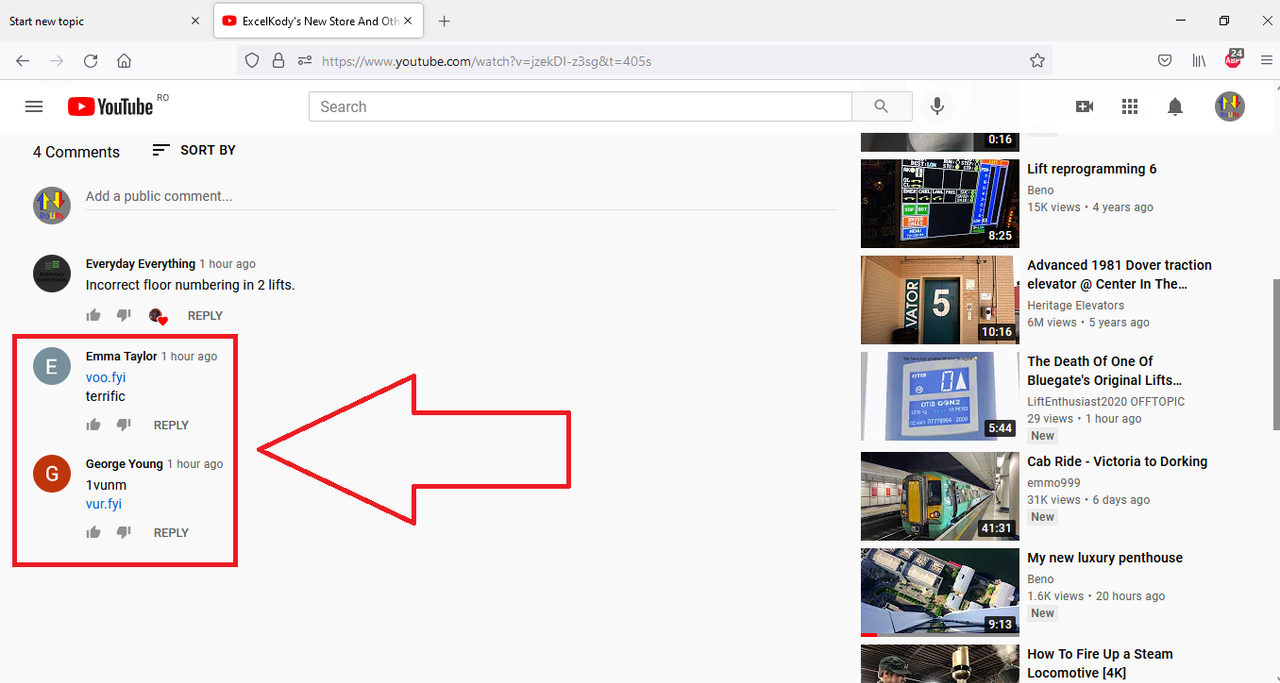This screenshot has height=683, width=1280.
Task: Switch to the Start new topic tab
Action: coord(95,21)
